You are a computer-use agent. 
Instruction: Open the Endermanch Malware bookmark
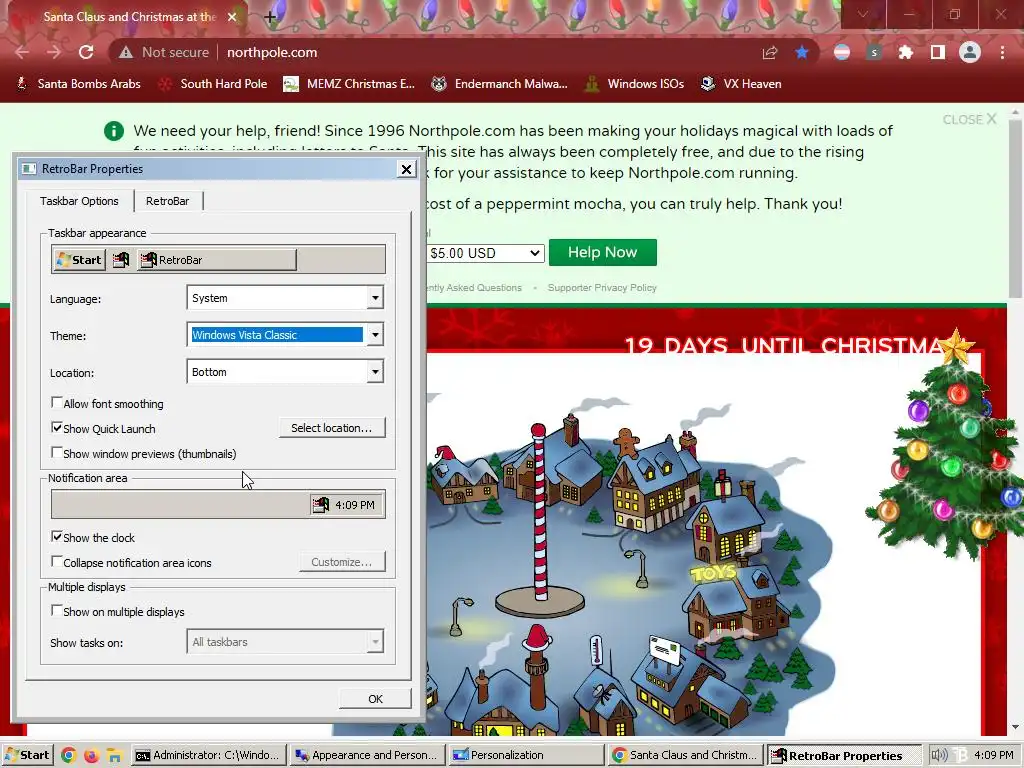coord(500,84)
